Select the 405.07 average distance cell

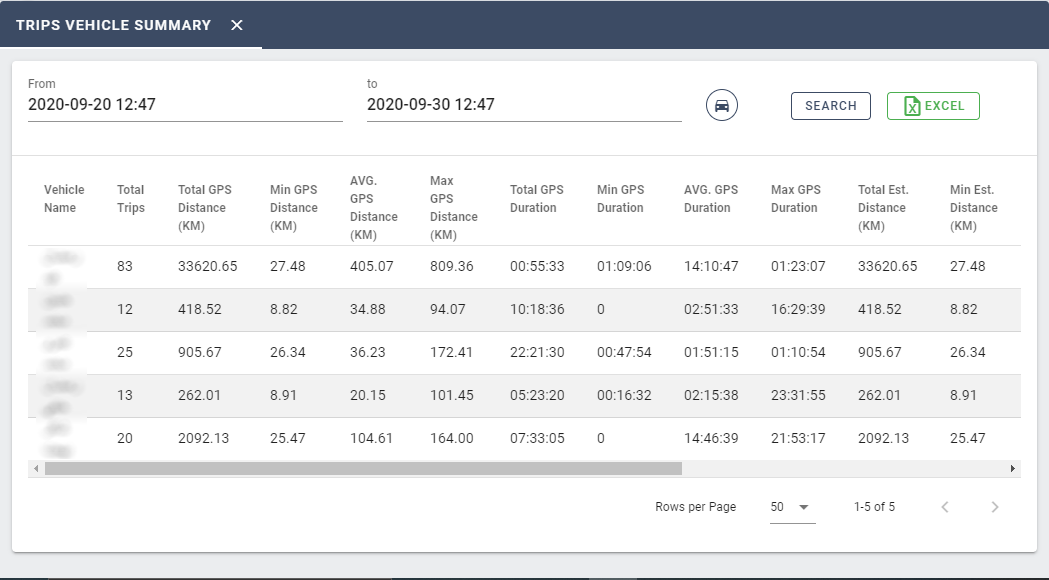click(371, 266)
